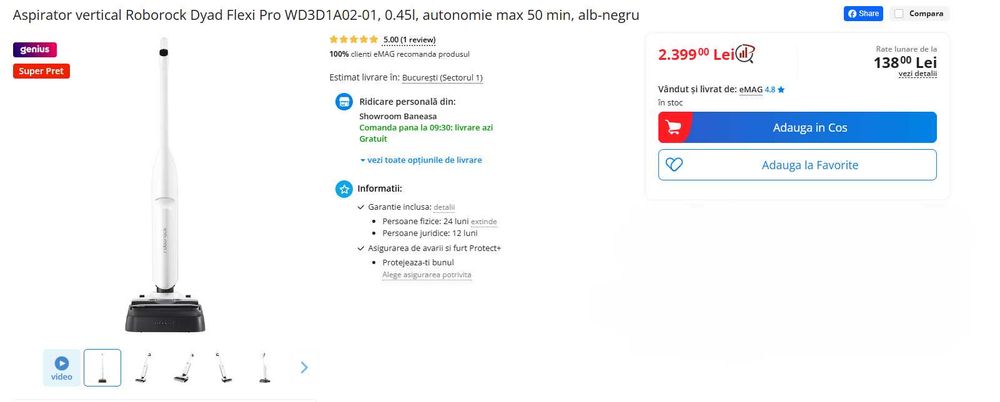This screenshot has height=402, width=1000.
Task: Click Adauga in Cos button
Action: point(797,127)
